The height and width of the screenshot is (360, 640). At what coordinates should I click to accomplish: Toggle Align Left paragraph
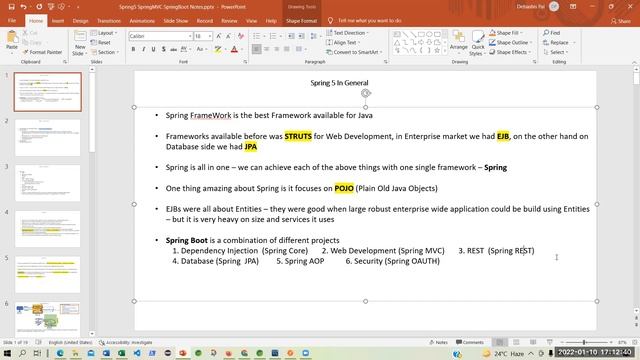(256, 49)
